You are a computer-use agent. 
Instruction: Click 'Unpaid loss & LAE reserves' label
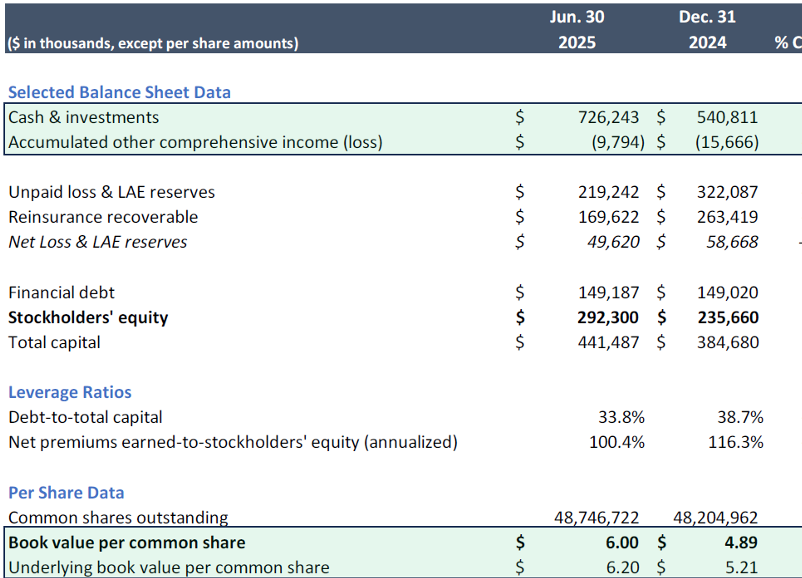click(112, 192)
